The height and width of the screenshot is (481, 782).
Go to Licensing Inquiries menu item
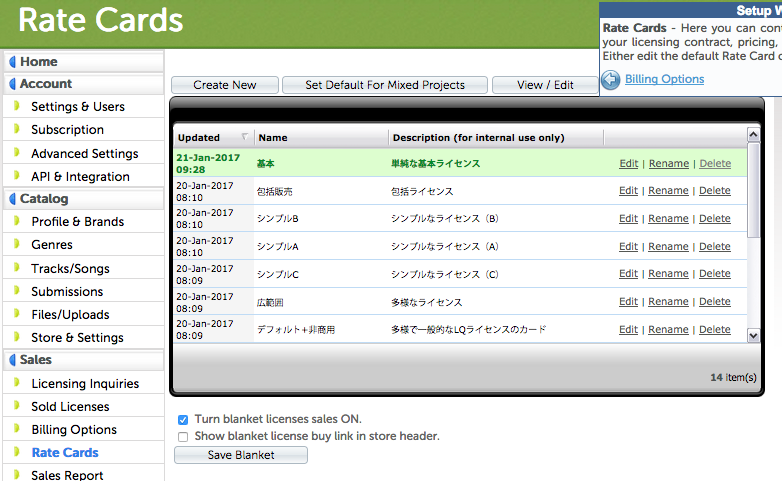tap(85, 383)
